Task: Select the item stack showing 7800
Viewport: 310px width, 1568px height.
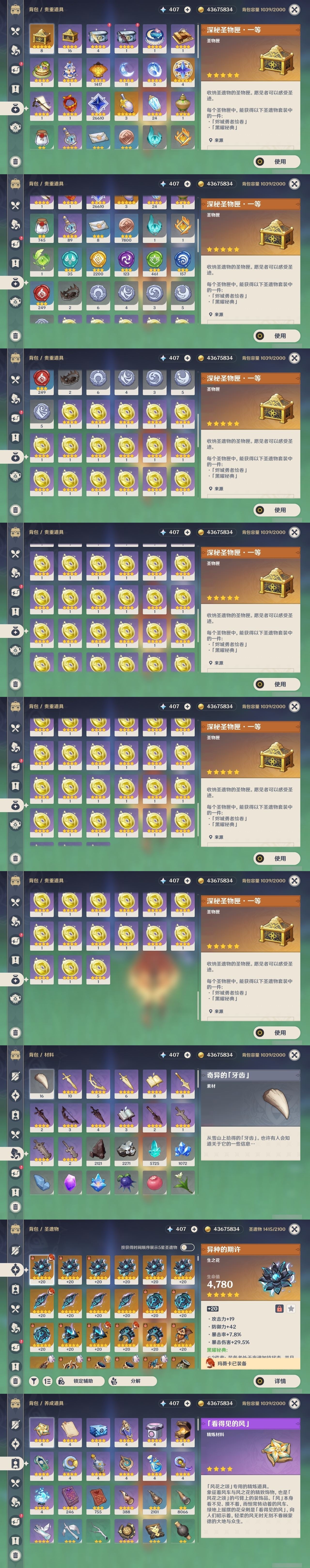Action: click(x=126, y=228)
